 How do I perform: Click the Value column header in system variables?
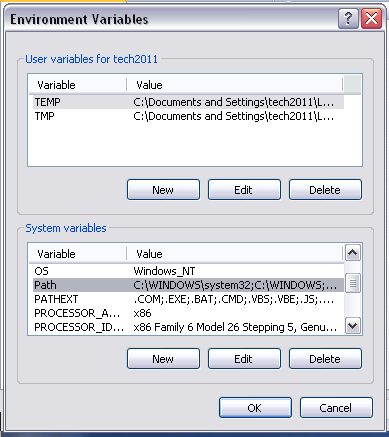pyautogui.click(x=235, y=254)
